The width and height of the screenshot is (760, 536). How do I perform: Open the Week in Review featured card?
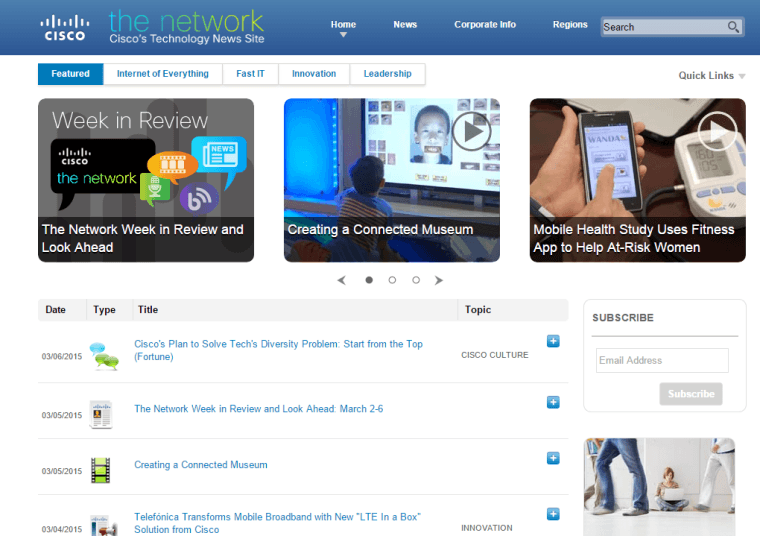pos(146,180)
